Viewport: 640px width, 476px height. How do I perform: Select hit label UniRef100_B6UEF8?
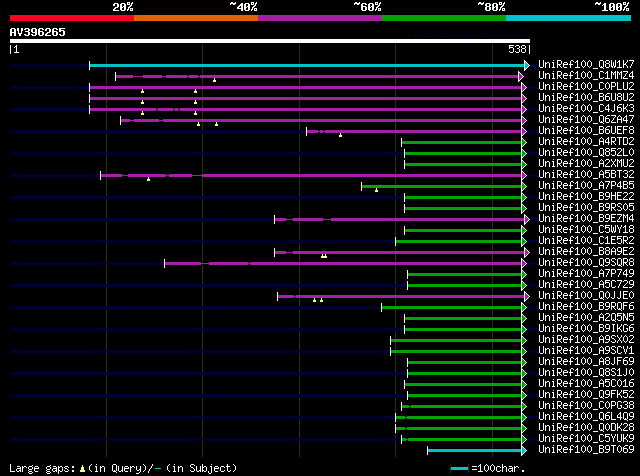[586, 131]
